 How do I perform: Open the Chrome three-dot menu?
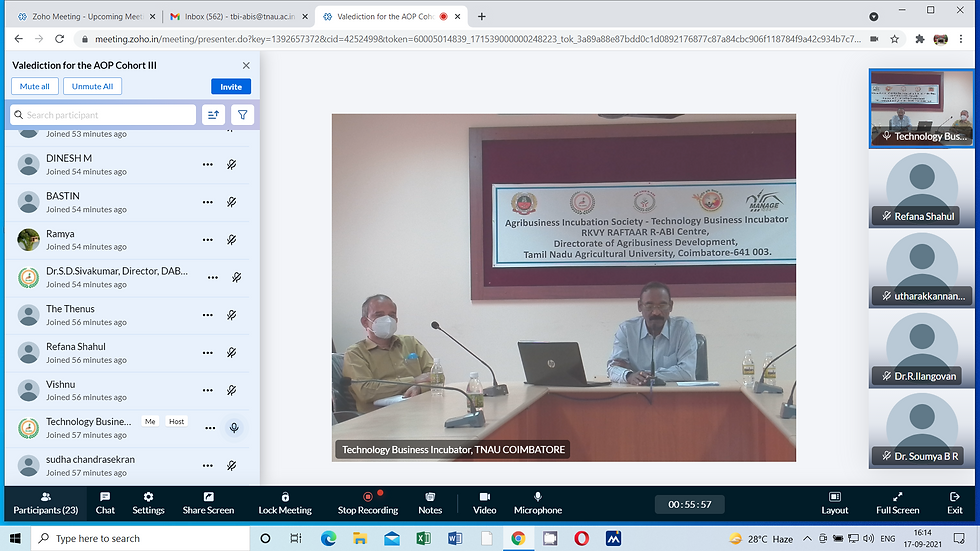click(x=961, y=39)
